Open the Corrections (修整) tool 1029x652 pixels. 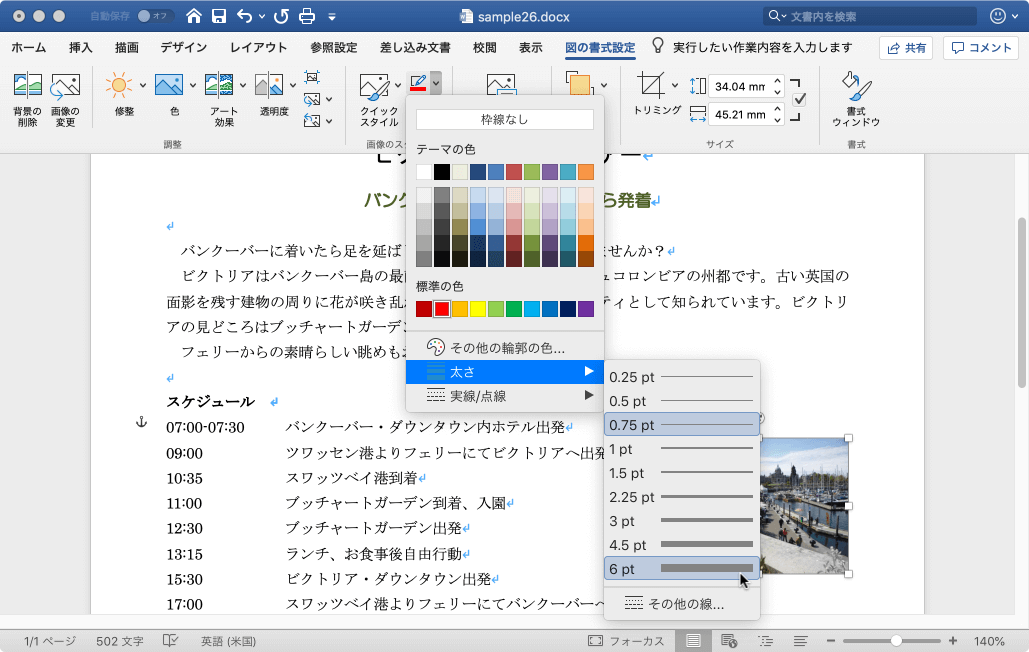coord(119,86)
